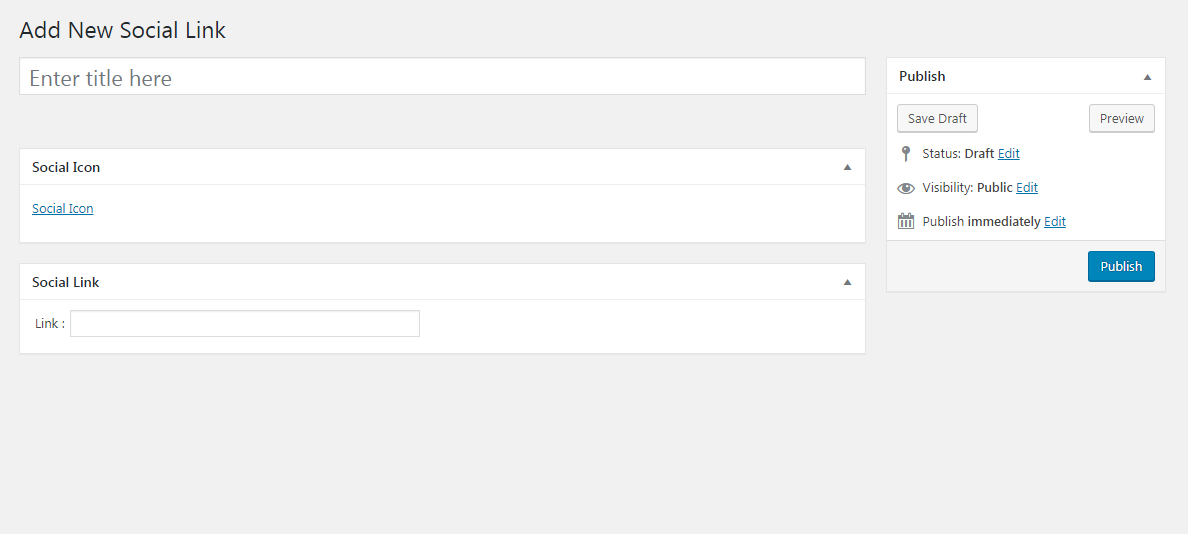Click the Social Link panel heading

[66, 283]
